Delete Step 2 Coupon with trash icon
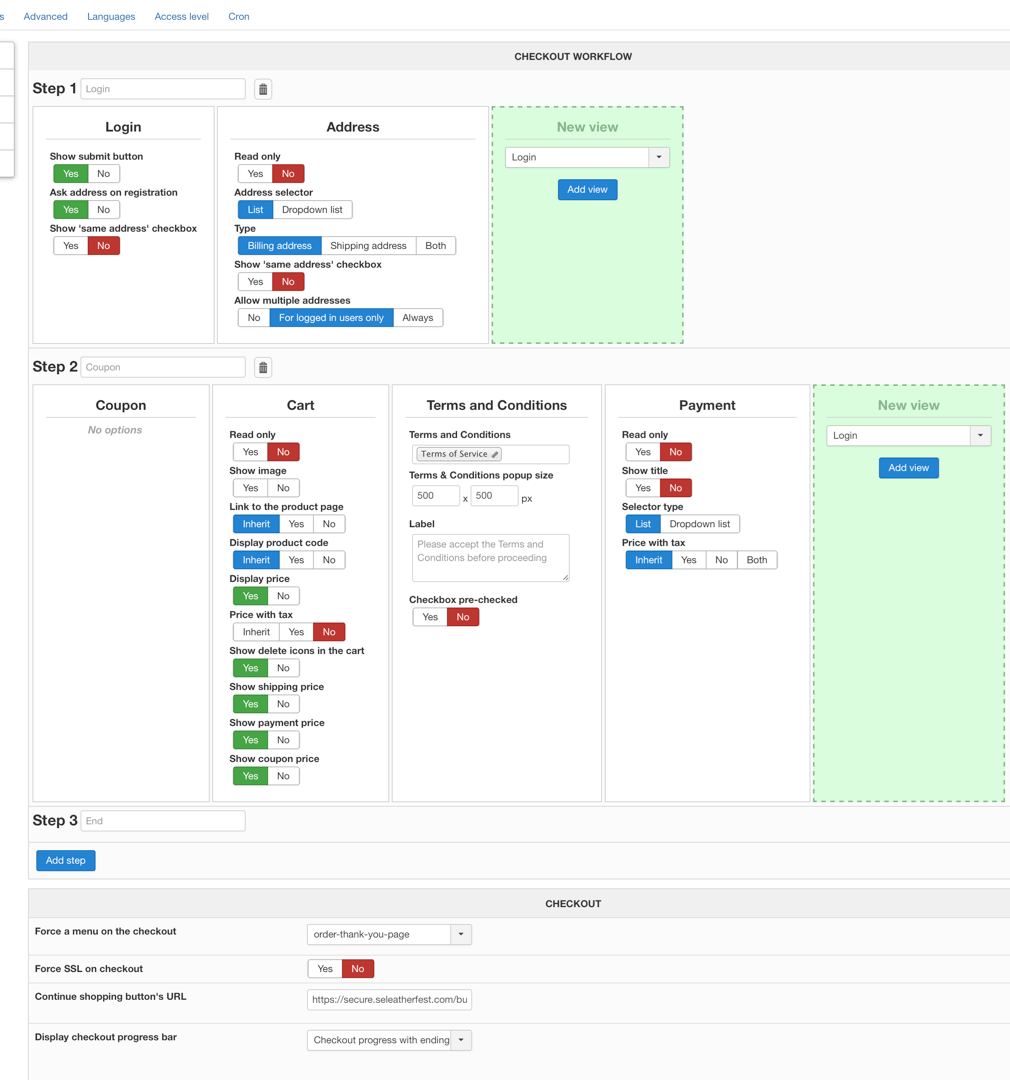 point(263,367)
